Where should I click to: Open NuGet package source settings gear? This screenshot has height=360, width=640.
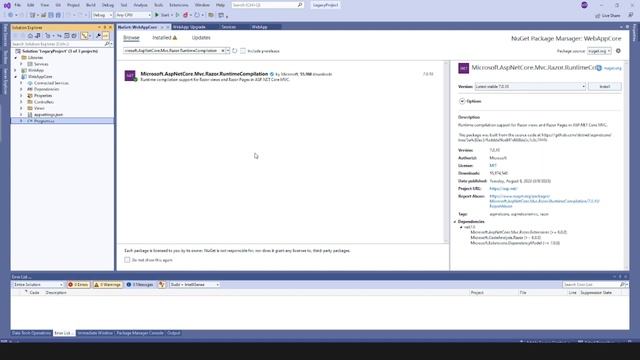(x=618, y=51)
